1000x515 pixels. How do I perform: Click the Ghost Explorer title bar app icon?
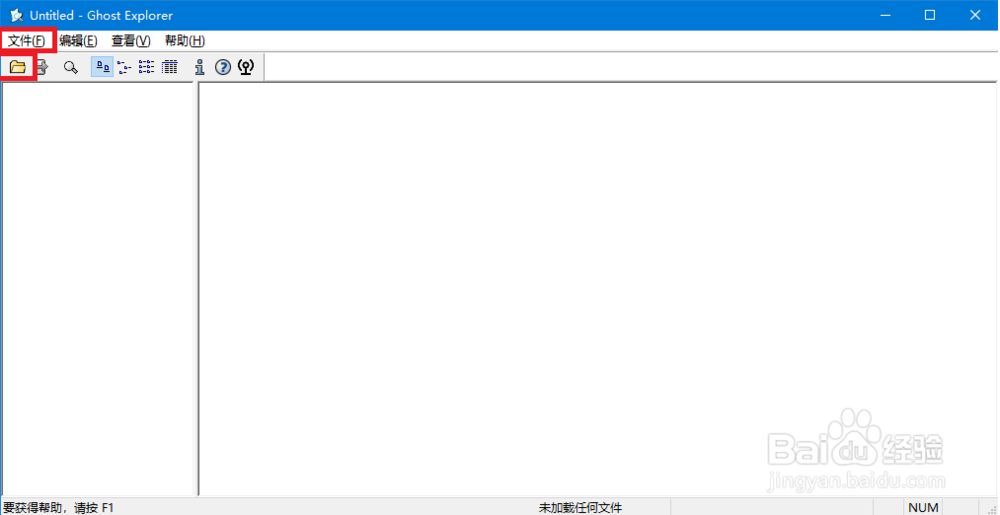click(17, 15)
